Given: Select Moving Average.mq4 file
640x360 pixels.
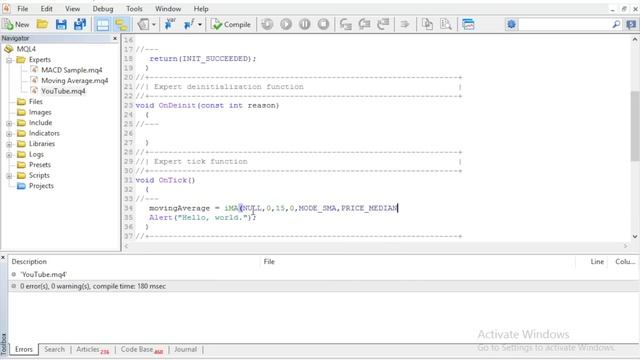Looking at the screenshot, I should (75, 81).
